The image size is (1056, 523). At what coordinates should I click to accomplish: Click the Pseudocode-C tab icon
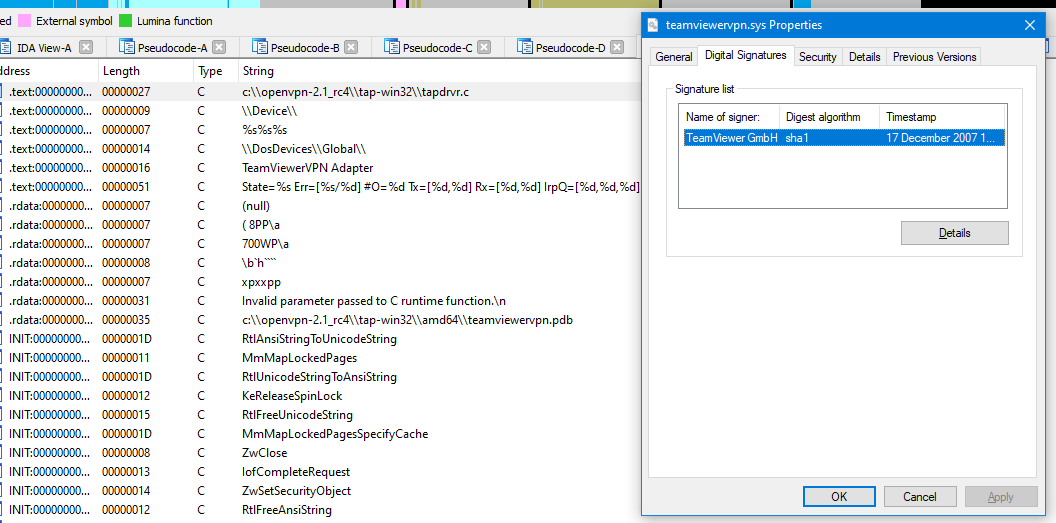[392, 47]
